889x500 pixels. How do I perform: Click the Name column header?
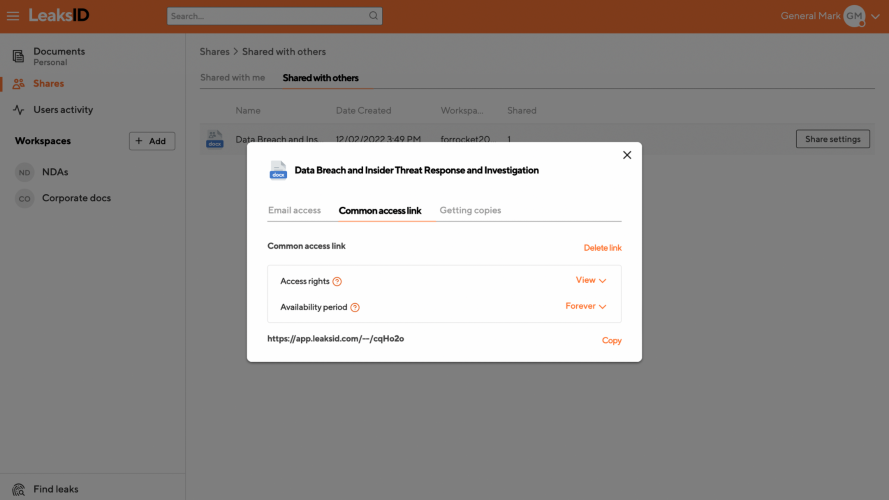click(x=248, y=111)
